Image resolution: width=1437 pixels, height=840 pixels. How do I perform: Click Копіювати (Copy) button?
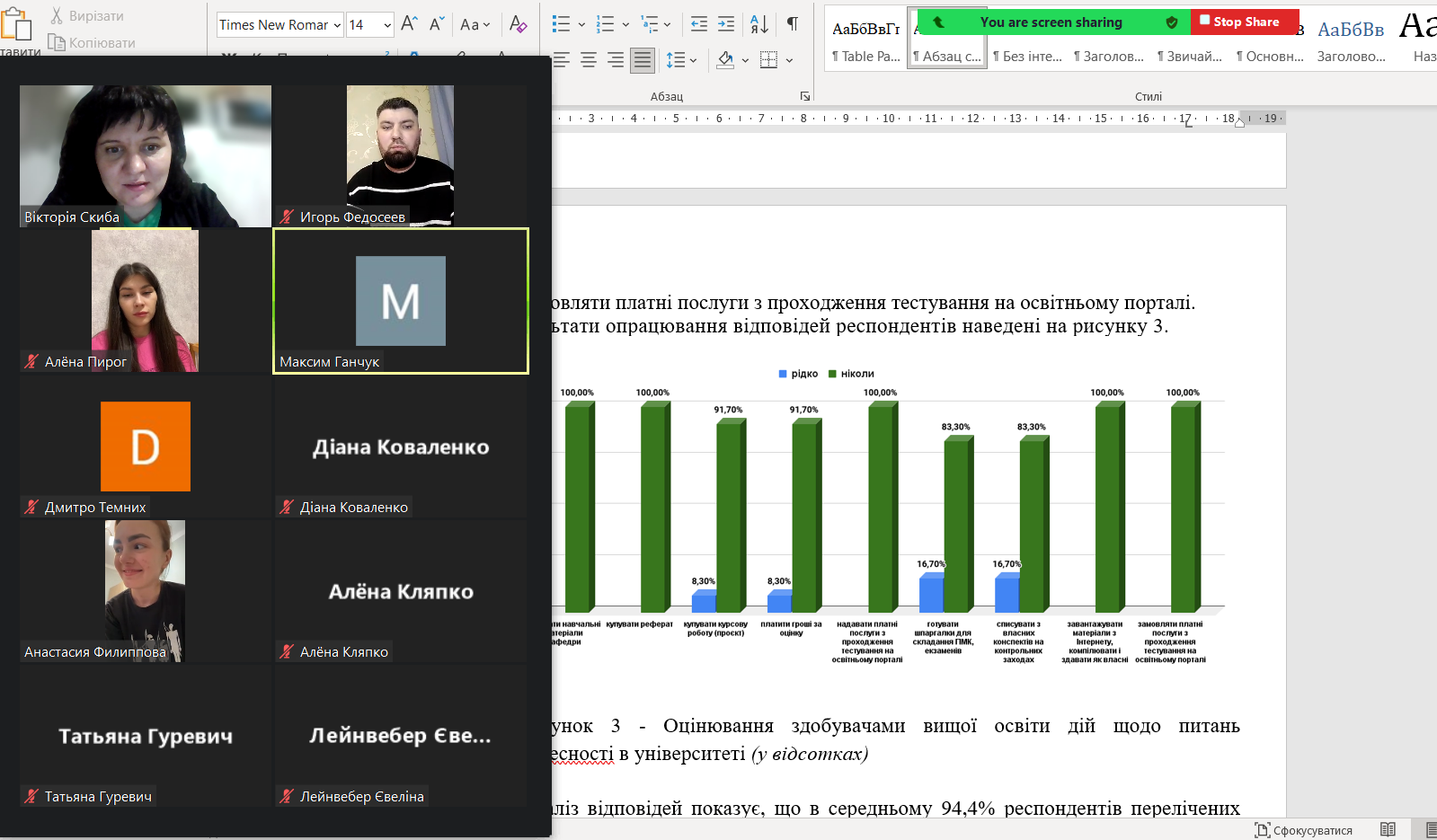93,42
